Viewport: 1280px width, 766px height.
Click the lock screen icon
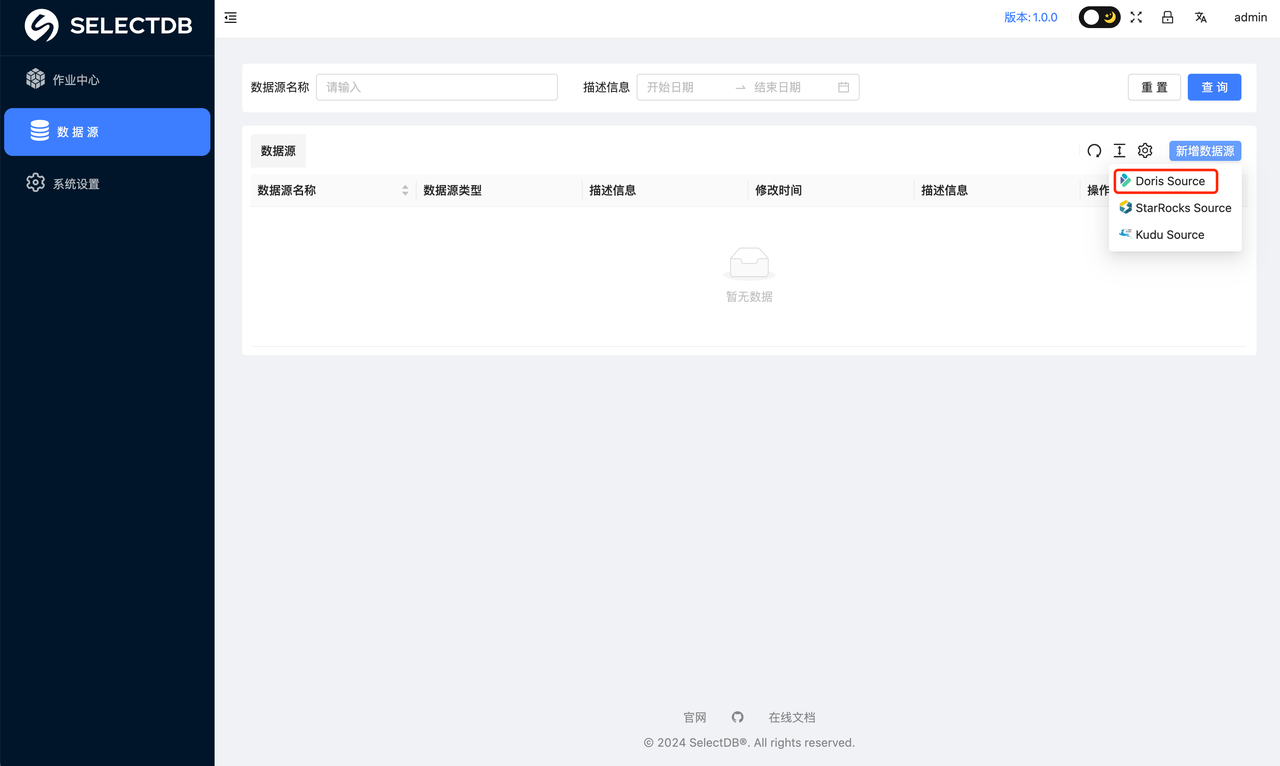(x=1167, y=17)
